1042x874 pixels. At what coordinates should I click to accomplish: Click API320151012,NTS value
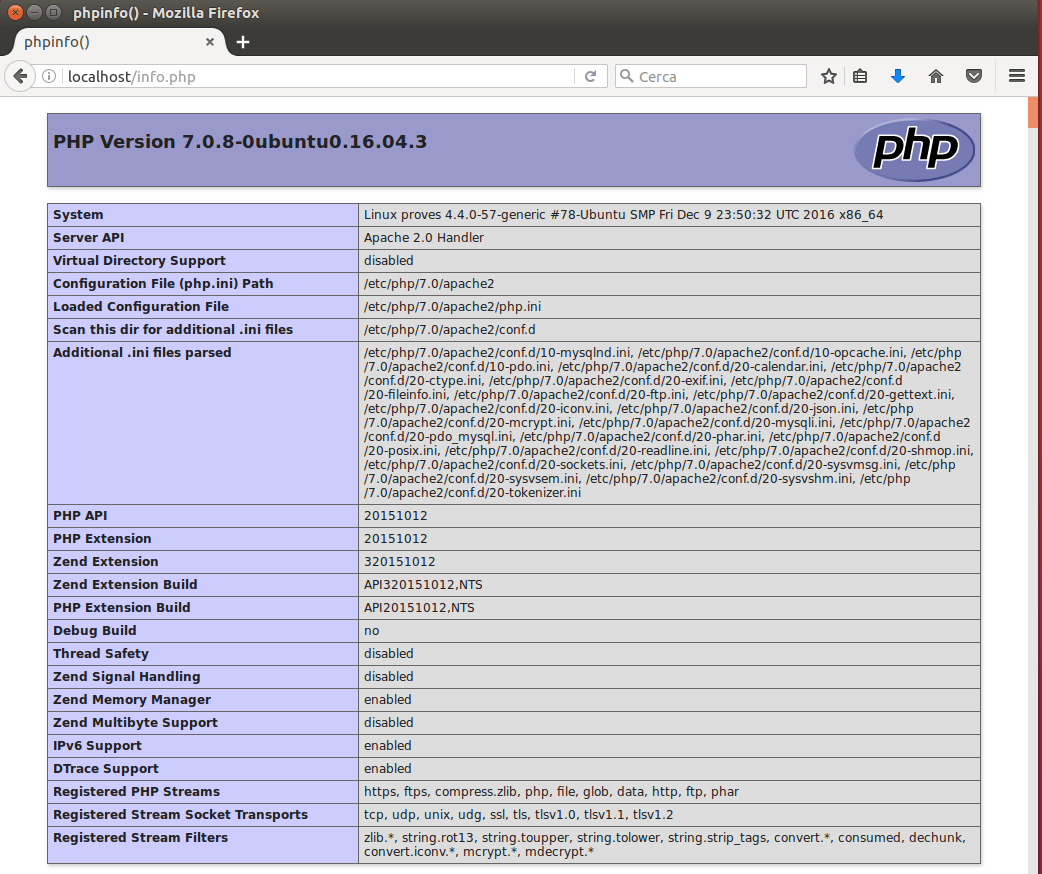pos(423,585)
